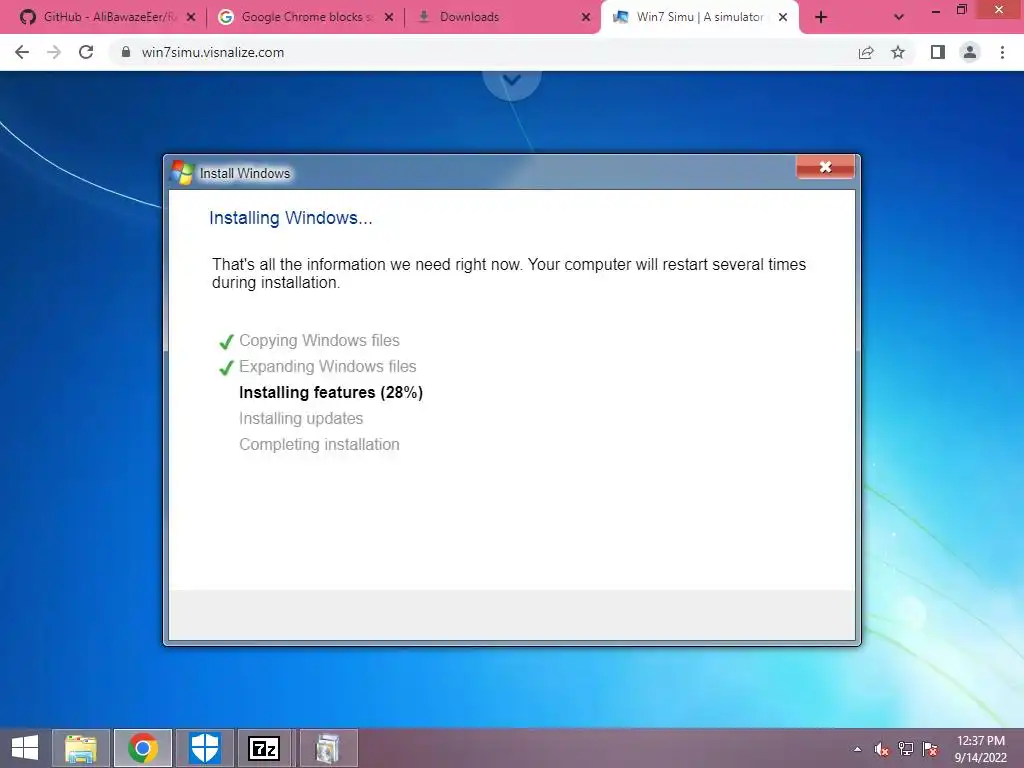This screenshot has width=1024, height=768.
Task: Switch to the GitHub AliBawazeEer tab
Action: pos(104,17)
